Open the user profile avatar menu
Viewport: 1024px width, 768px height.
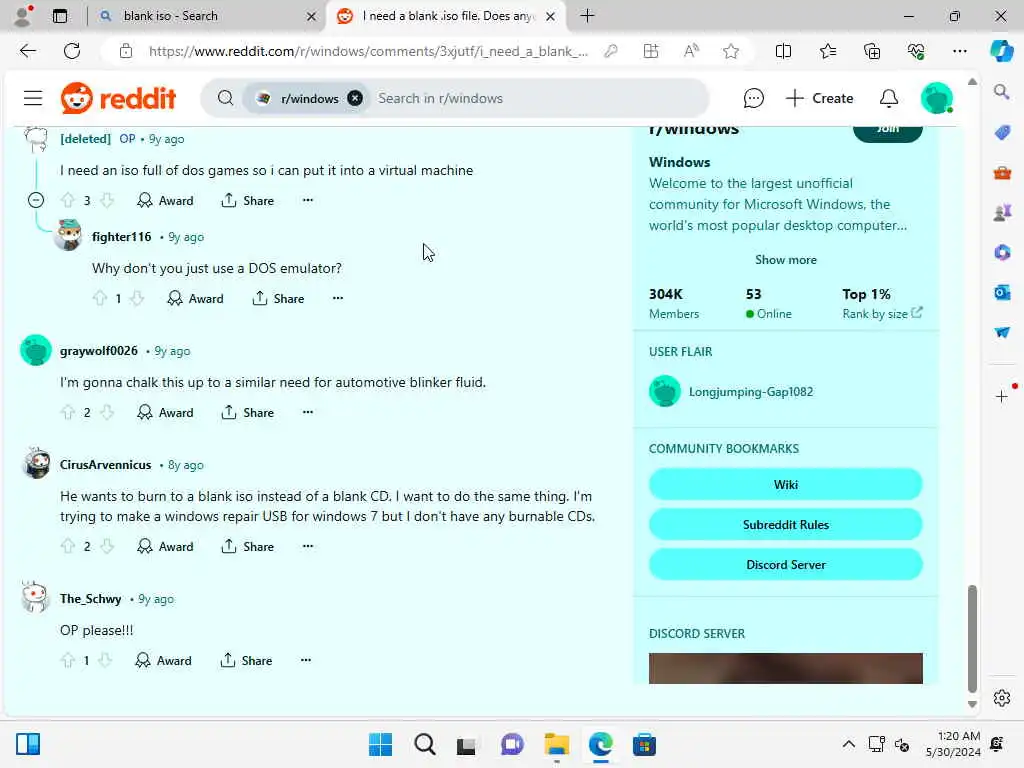pos(936,98)
